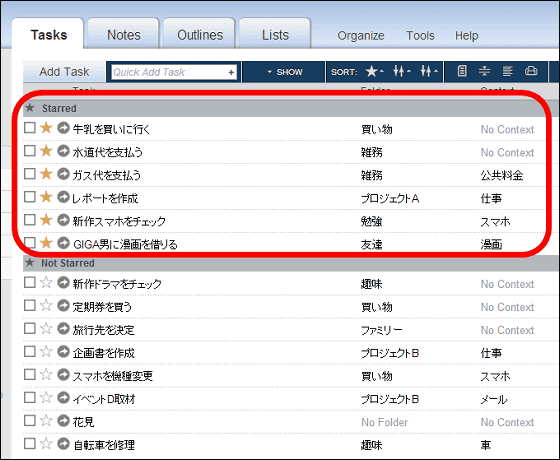The image size is (560, 460).
Task: Click the multi-line list view icon
Action: [508, 71]
